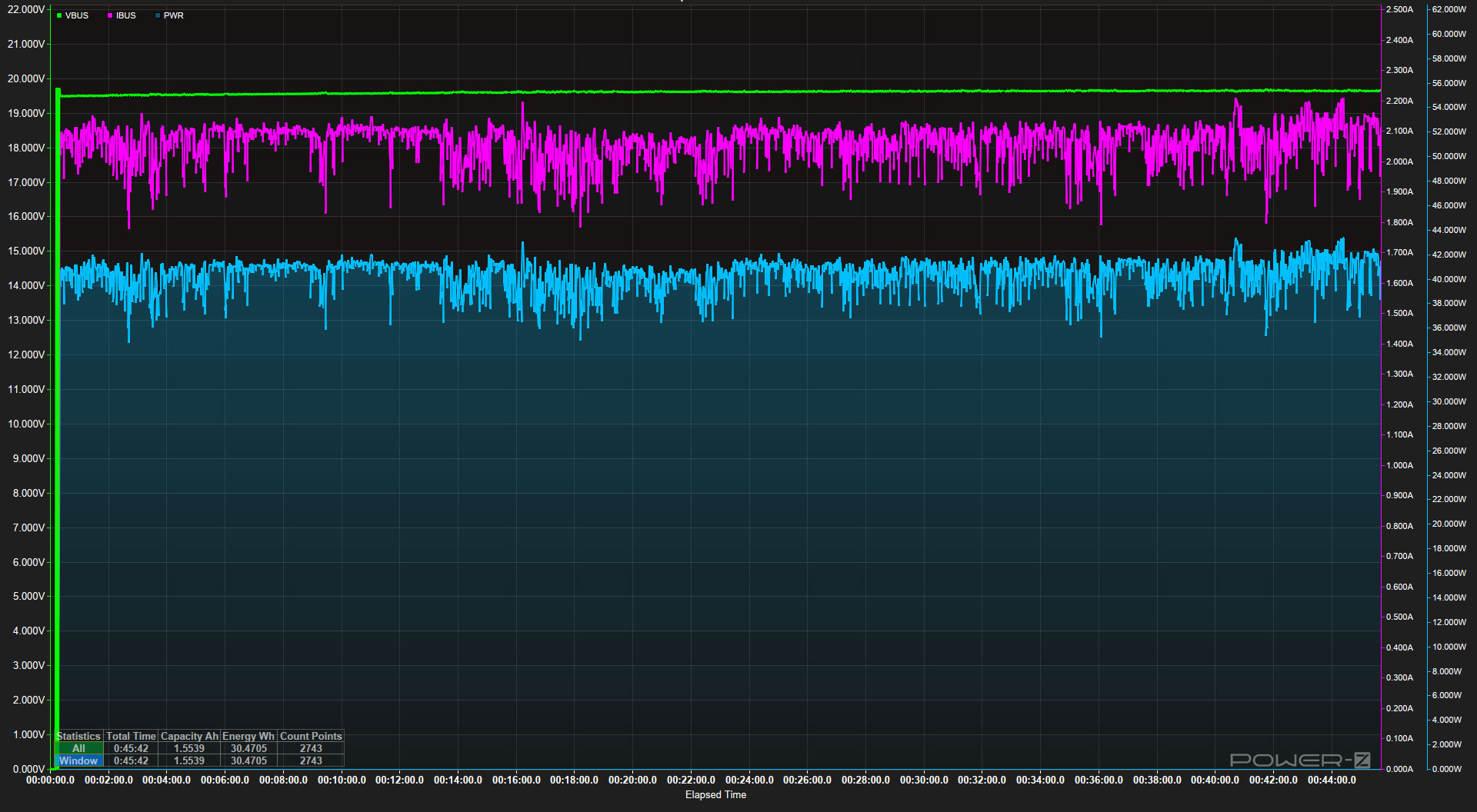1477x812 pixels.
Task: Click the 2743 count in Window row
Action: coord(311,760)
